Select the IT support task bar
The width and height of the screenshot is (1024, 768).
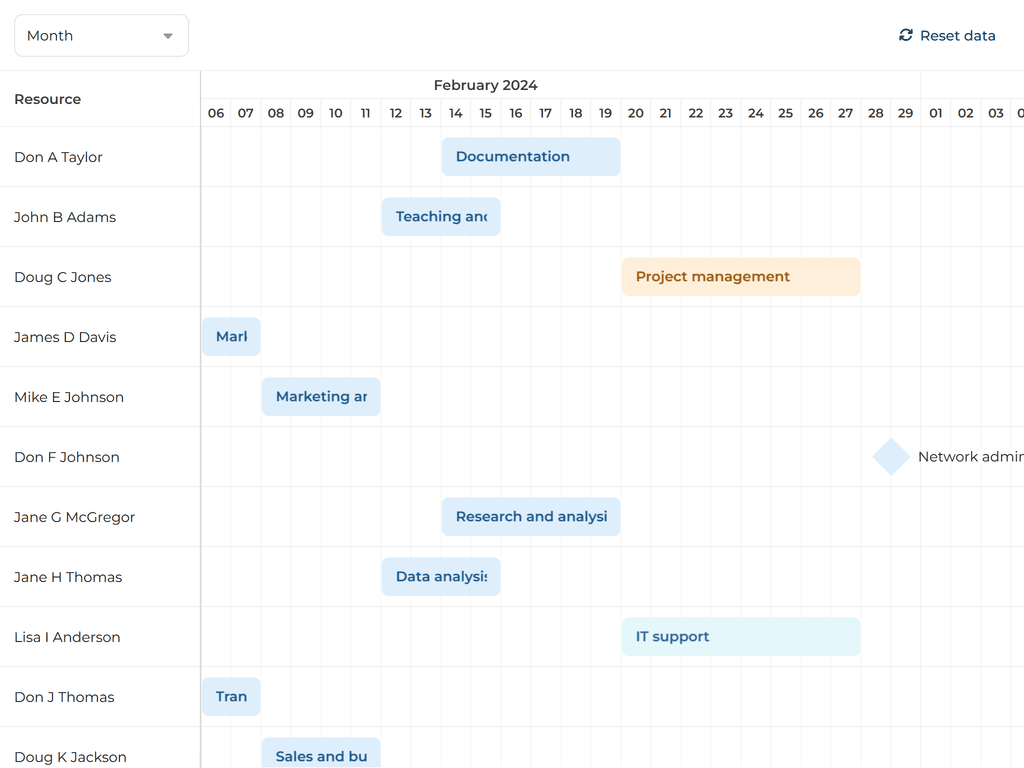point(740,637)
